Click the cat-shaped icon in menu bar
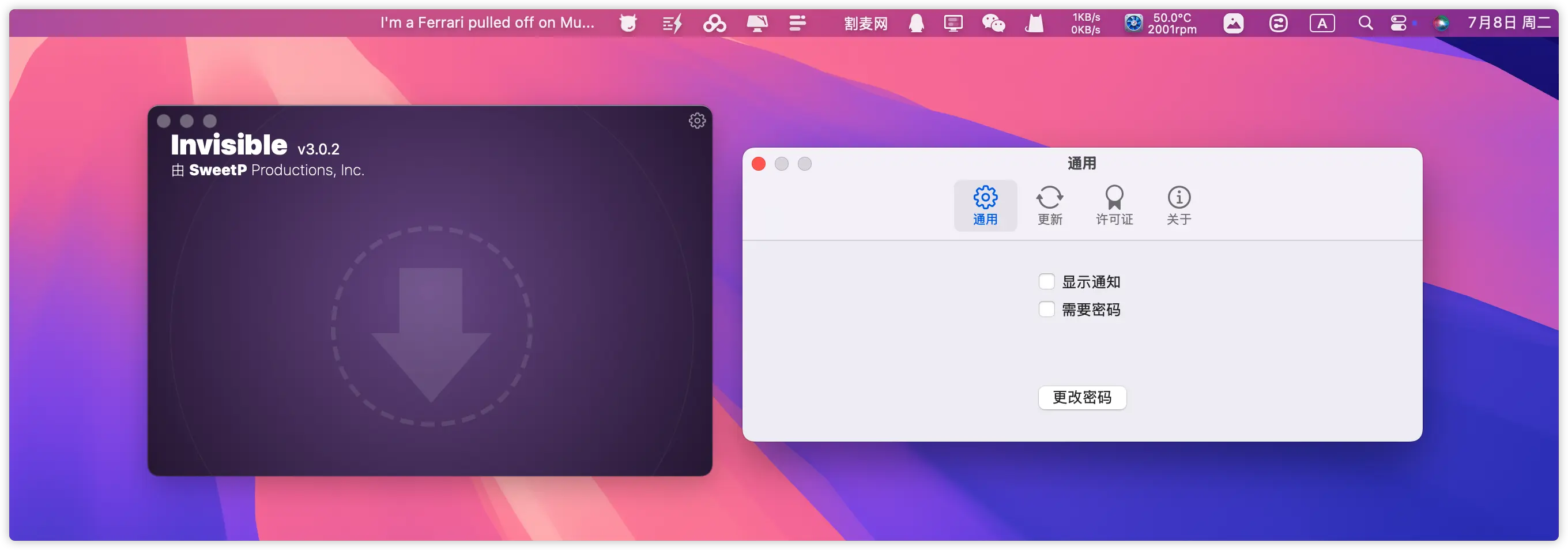The width and height of the screenshot is (1568, 550). pyautogui.click(x=1034, y=23)
